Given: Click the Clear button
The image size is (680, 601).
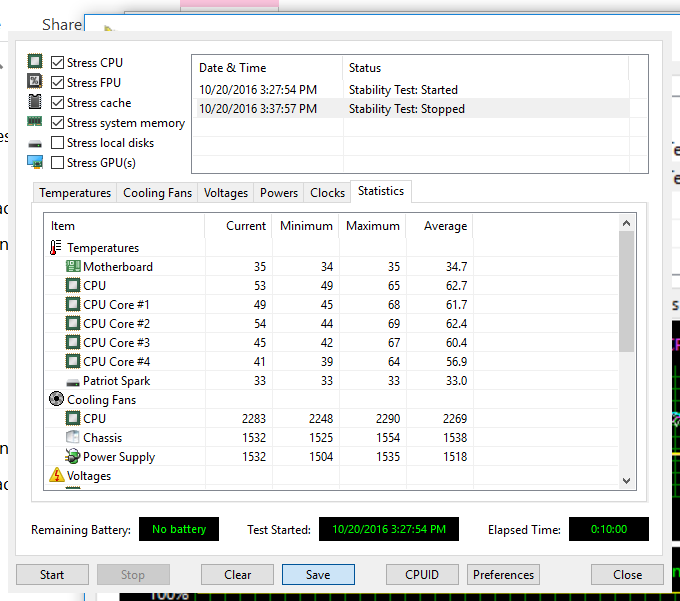Looking at the screenshot, I should click(x=237, y=575).
